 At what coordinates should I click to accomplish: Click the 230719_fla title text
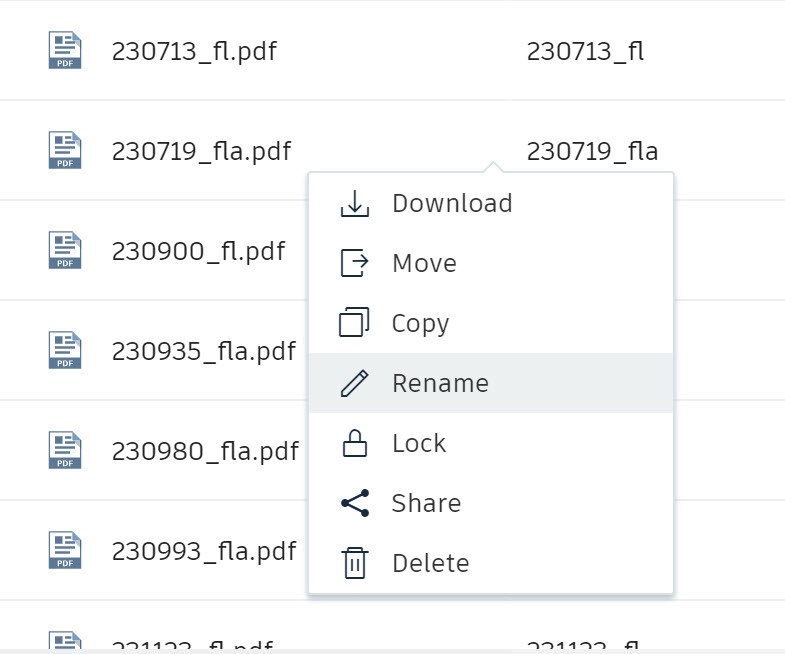(592, 151)
